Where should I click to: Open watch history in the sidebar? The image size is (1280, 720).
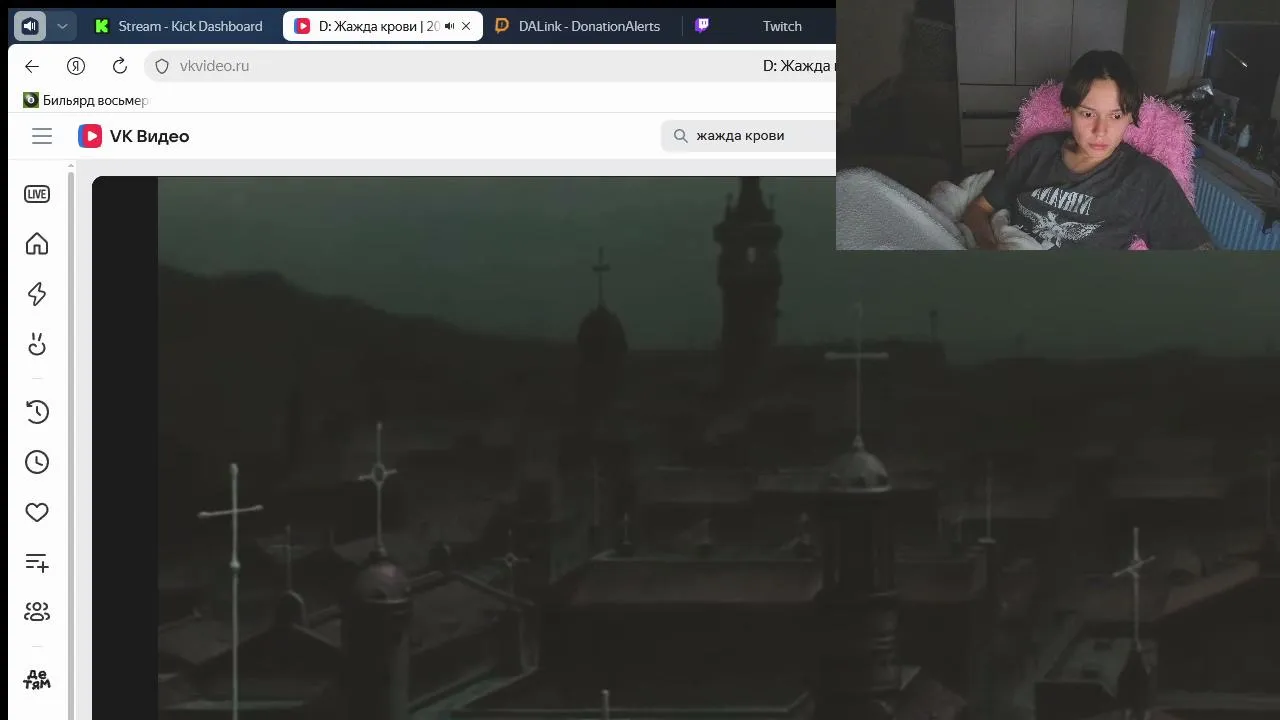tap(37, 411)
